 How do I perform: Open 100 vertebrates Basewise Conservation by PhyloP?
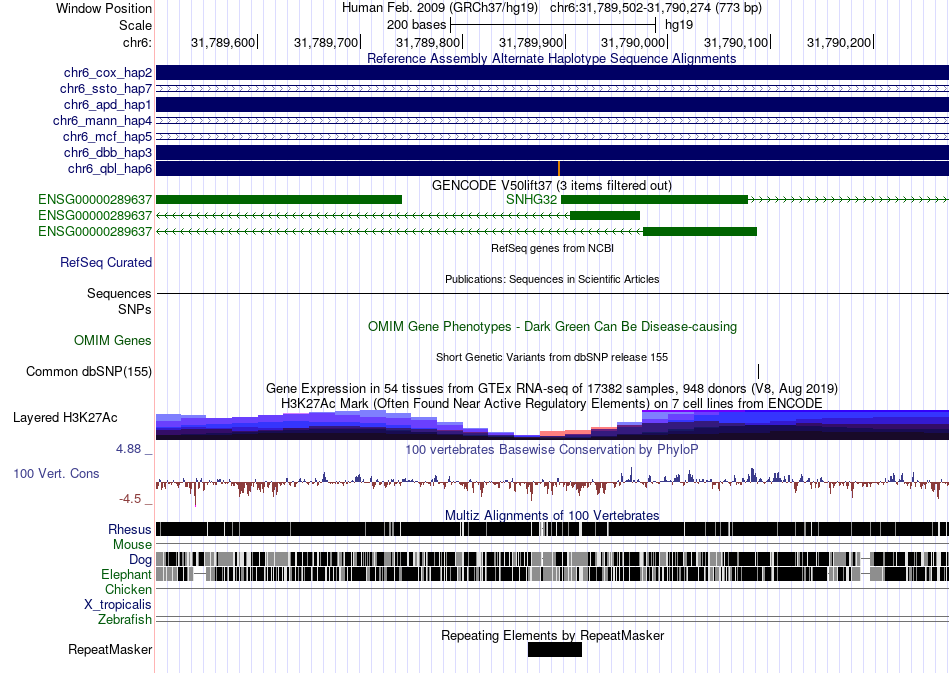[552, 449]
